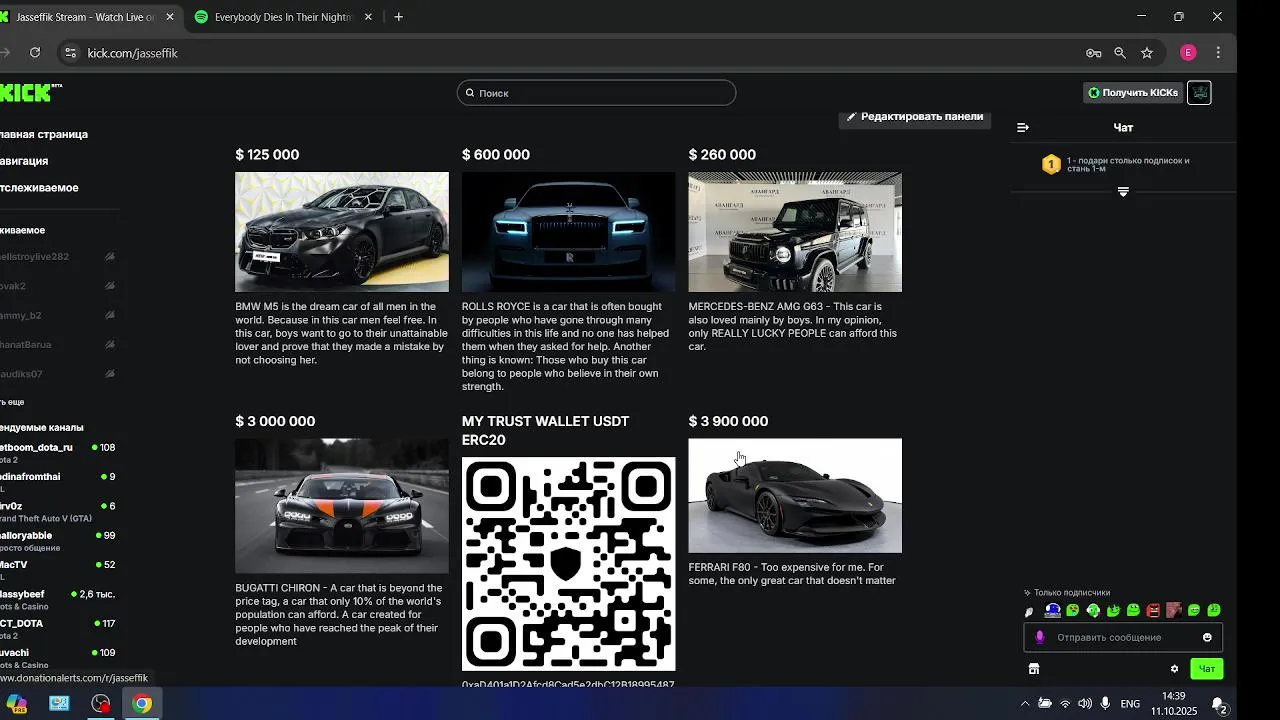Click the Get KICKs button

(x=1133, y=93)
